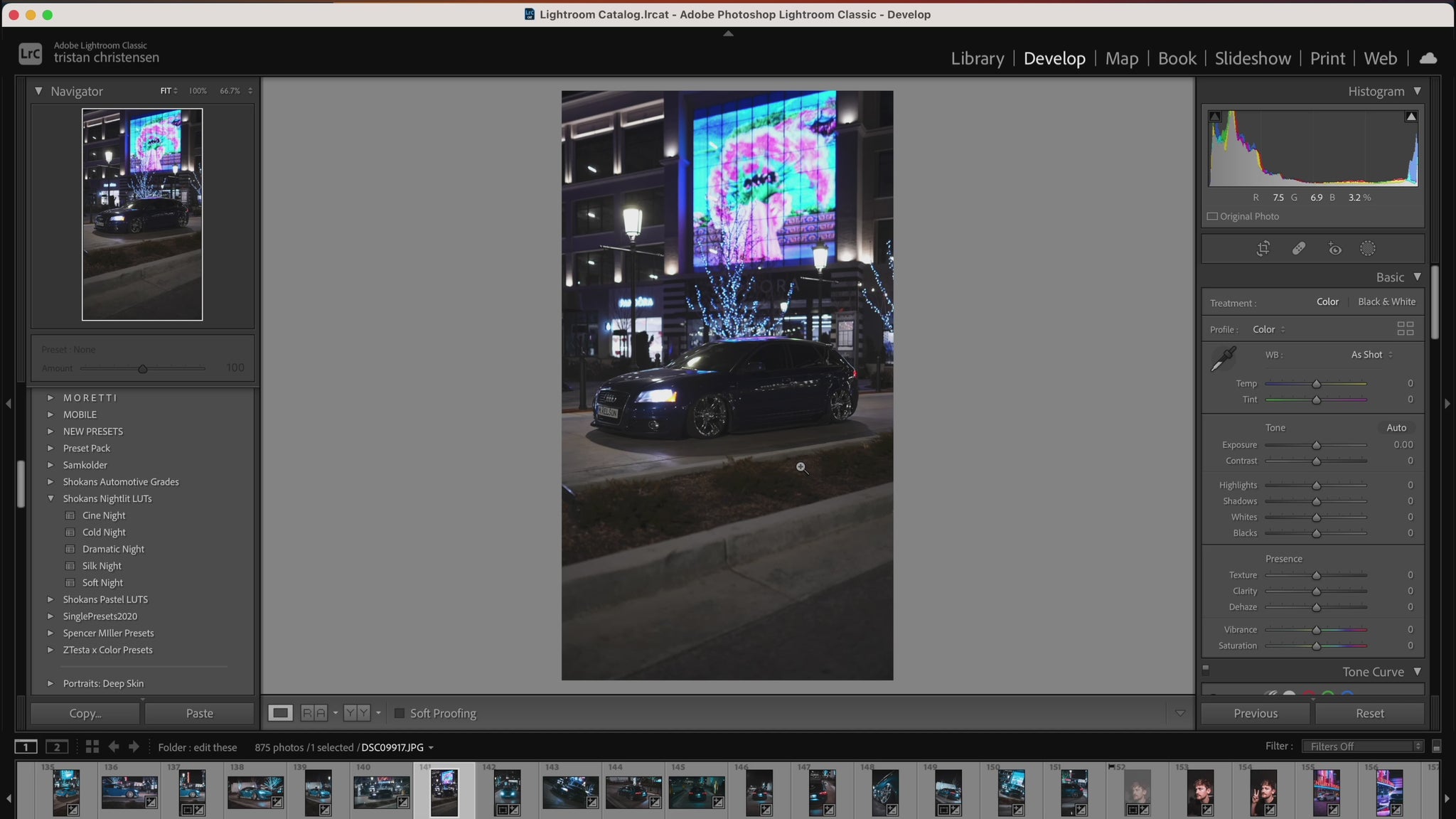Switch to Before/After top-bottom view
The height and width of the screenshot is (819, 1456).
(357, 713)
